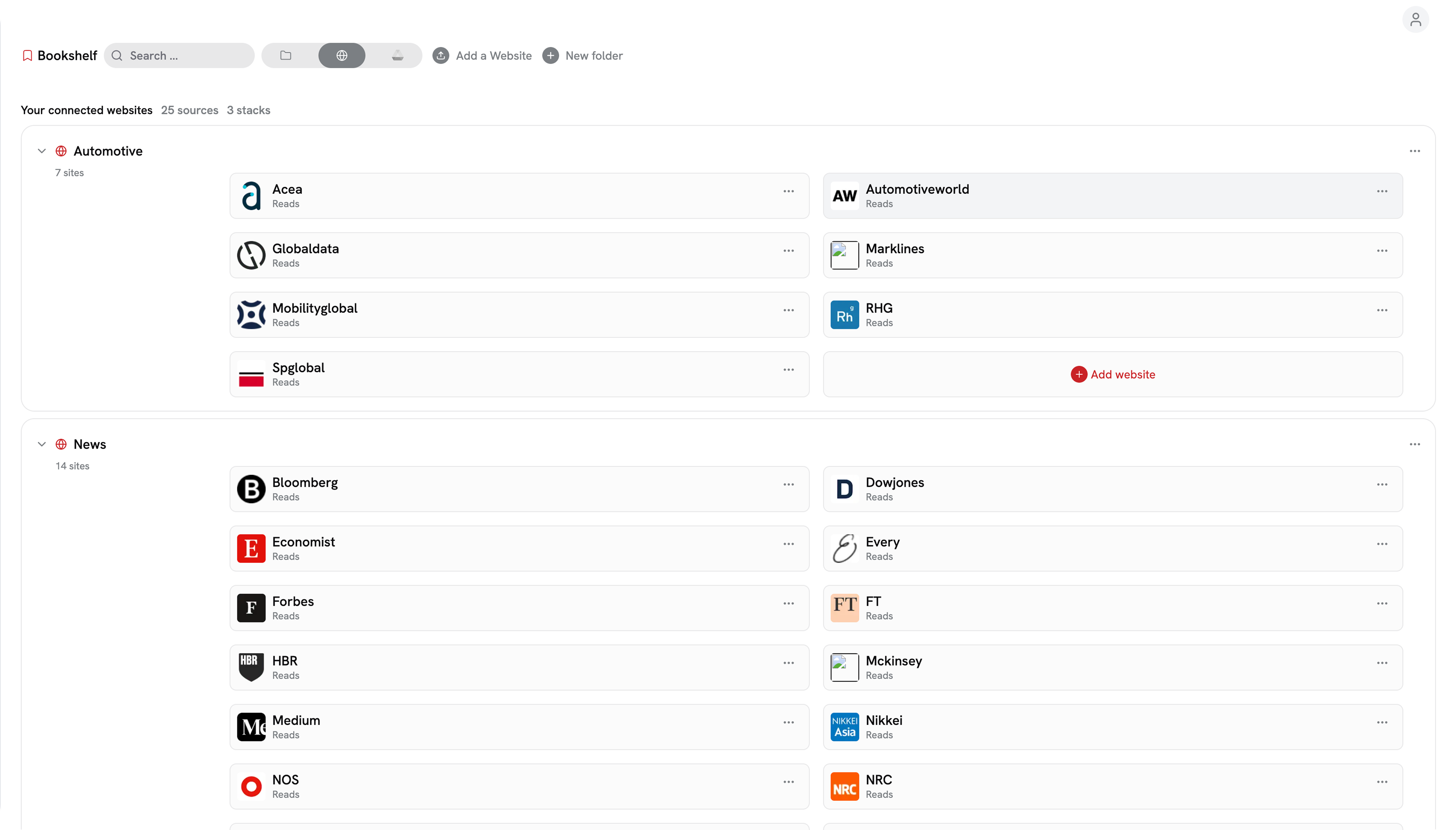Image resolution: width=1456 pixels, height=830 pixels.
Task: Click the Nikkei Asia logo
Action: (844, 727)
